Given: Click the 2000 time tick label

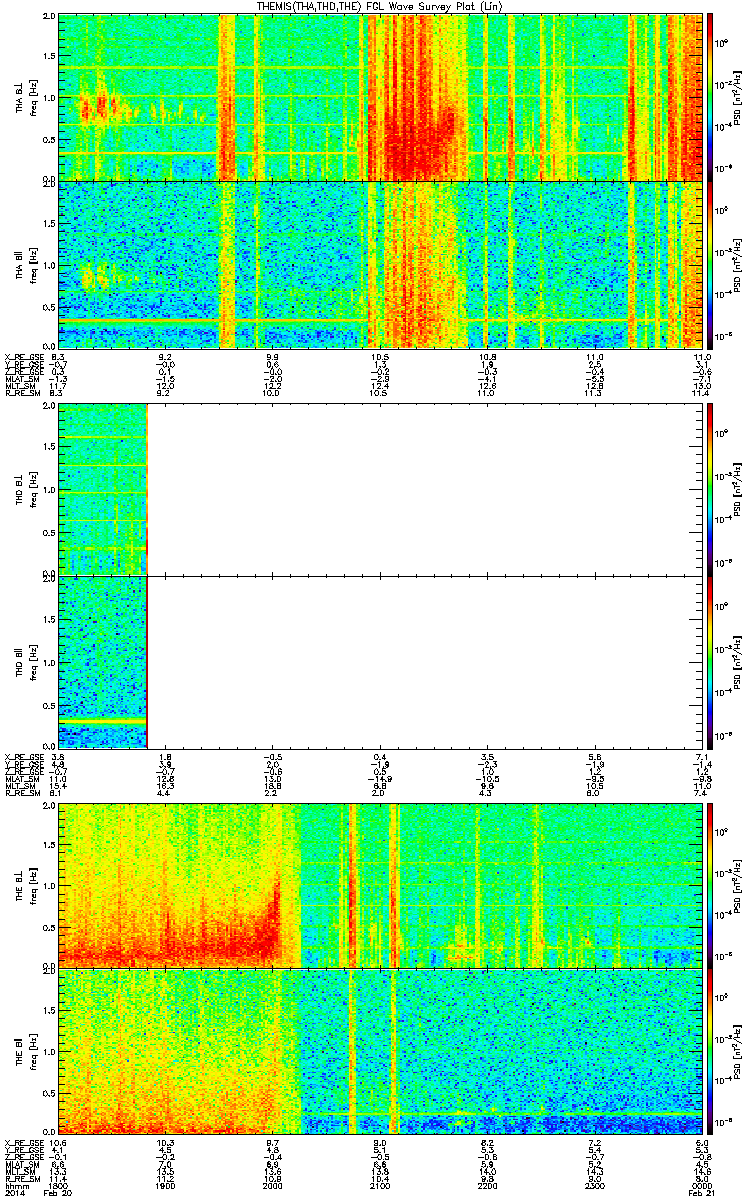Looking at the screenshot, I should (273, 1187).
